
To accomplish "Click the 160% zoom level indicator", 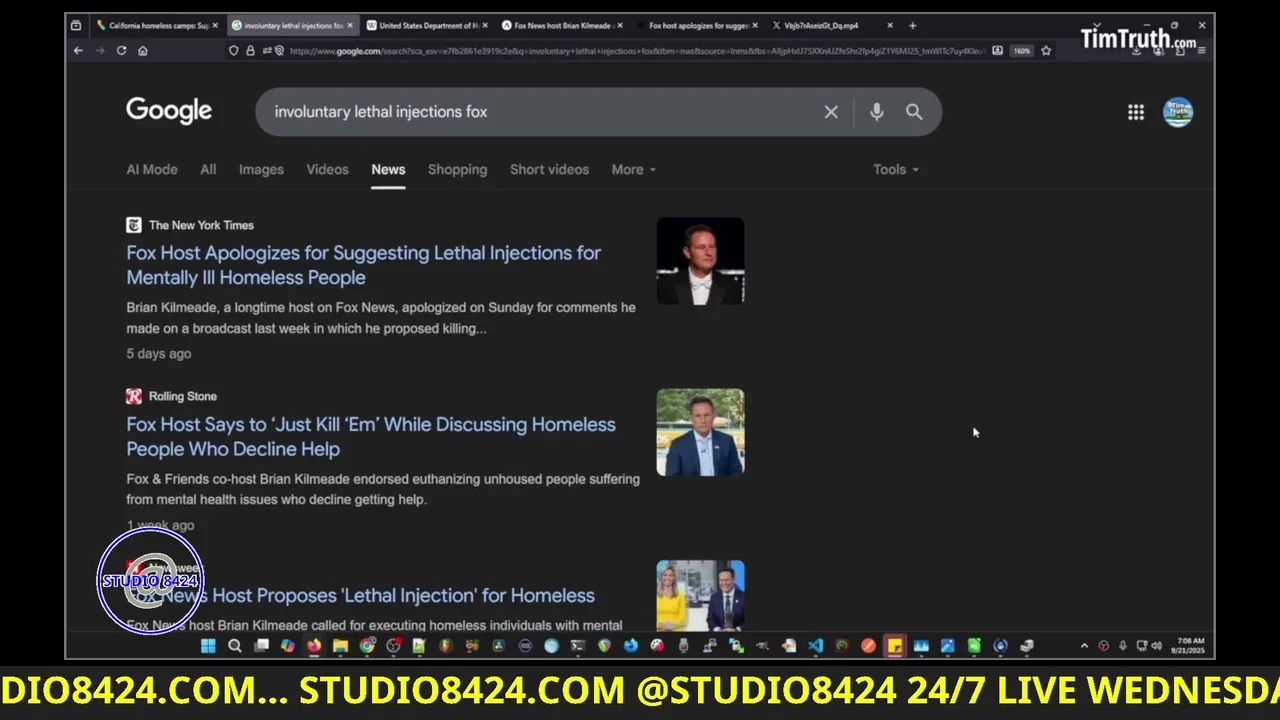I will coord(1021,50).
